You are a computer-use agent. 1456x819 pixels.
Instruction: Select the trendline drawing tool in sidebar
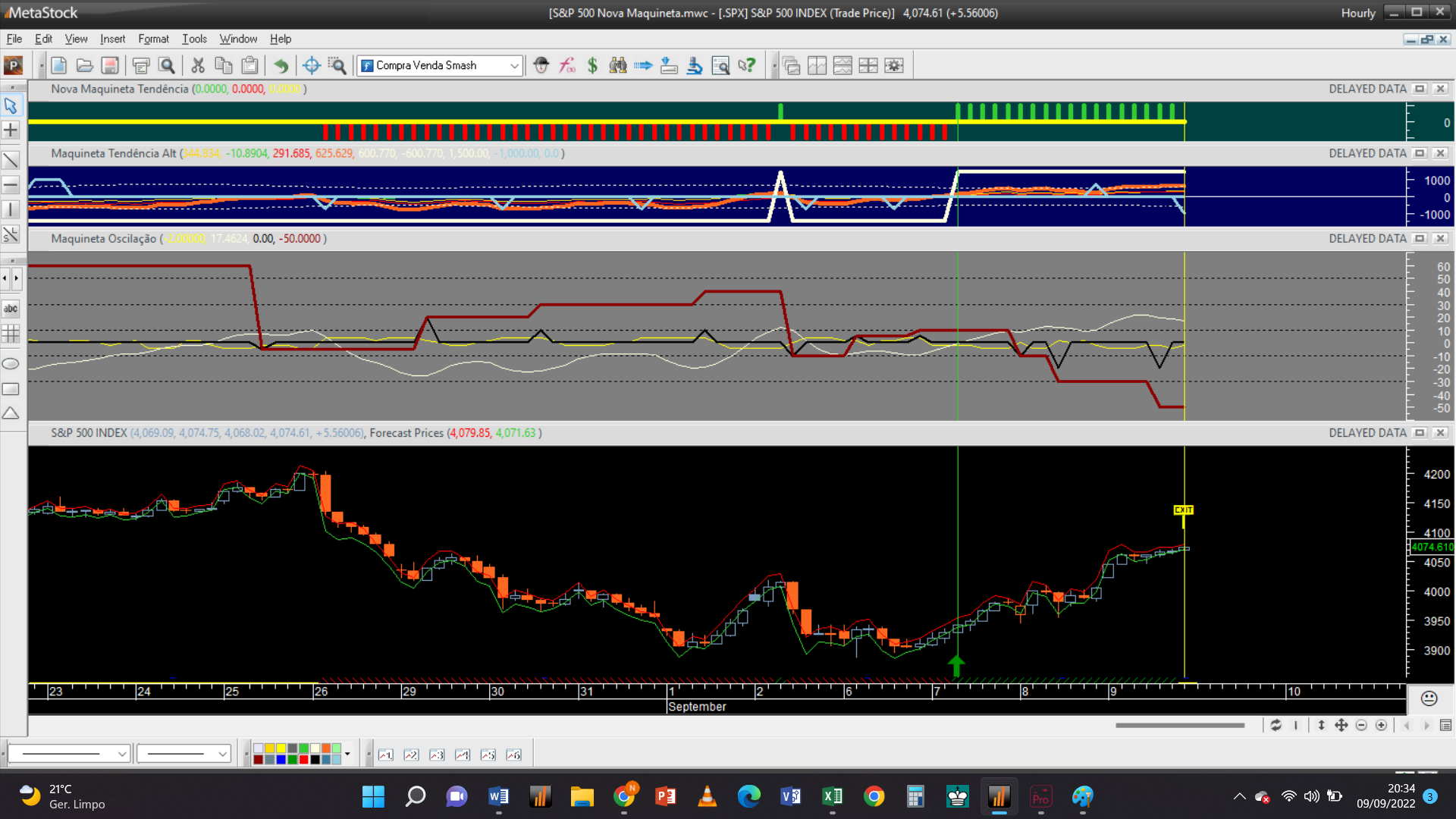[11, 160]
